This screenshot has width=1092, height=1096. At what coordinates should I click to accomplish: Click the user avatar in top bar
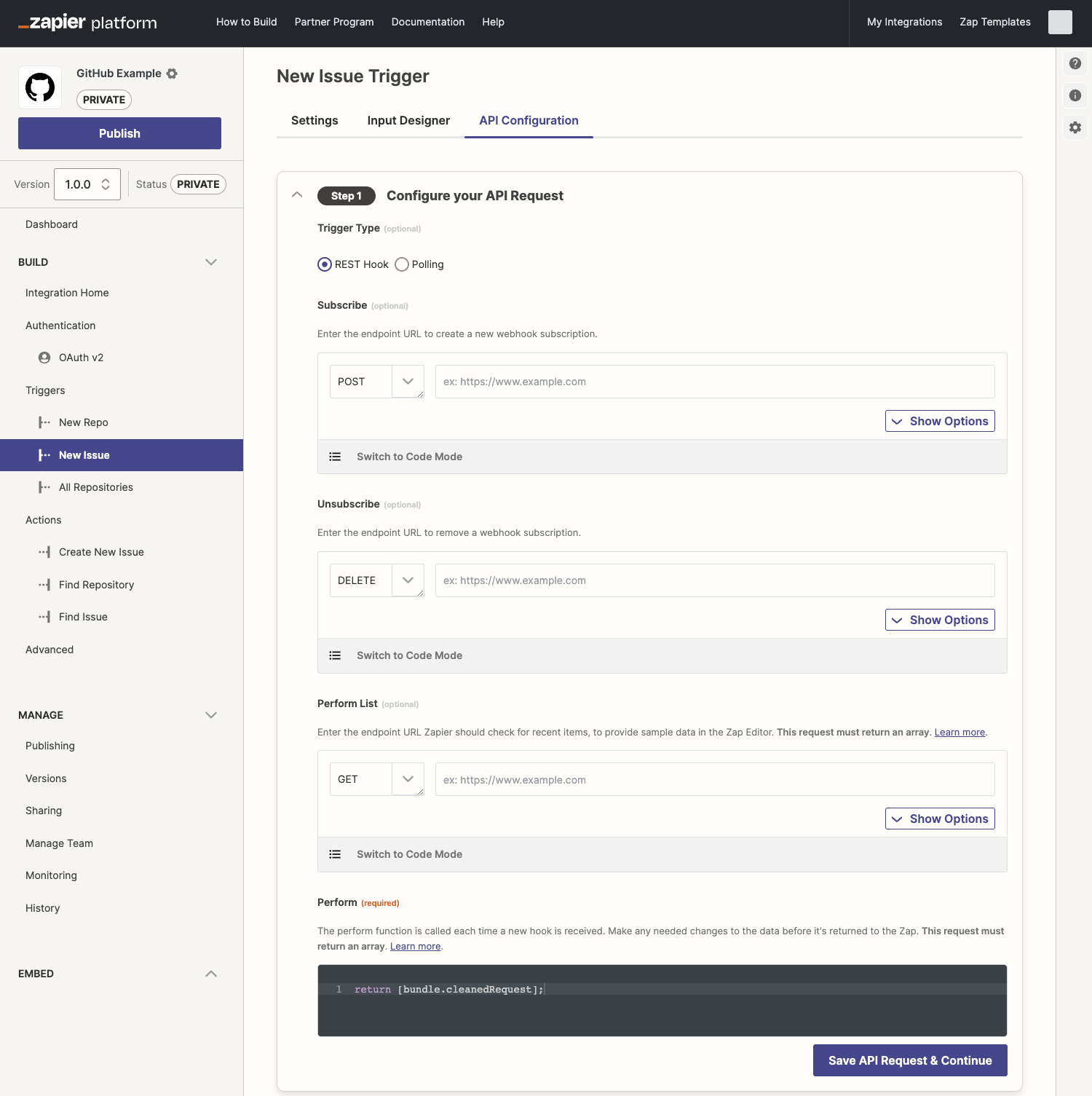point(1060,22)
